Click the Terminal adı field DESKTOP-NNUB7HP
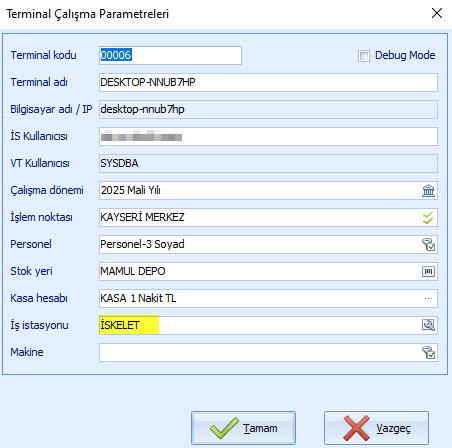This screenshot has height=448, width=452. pos(268,82)
